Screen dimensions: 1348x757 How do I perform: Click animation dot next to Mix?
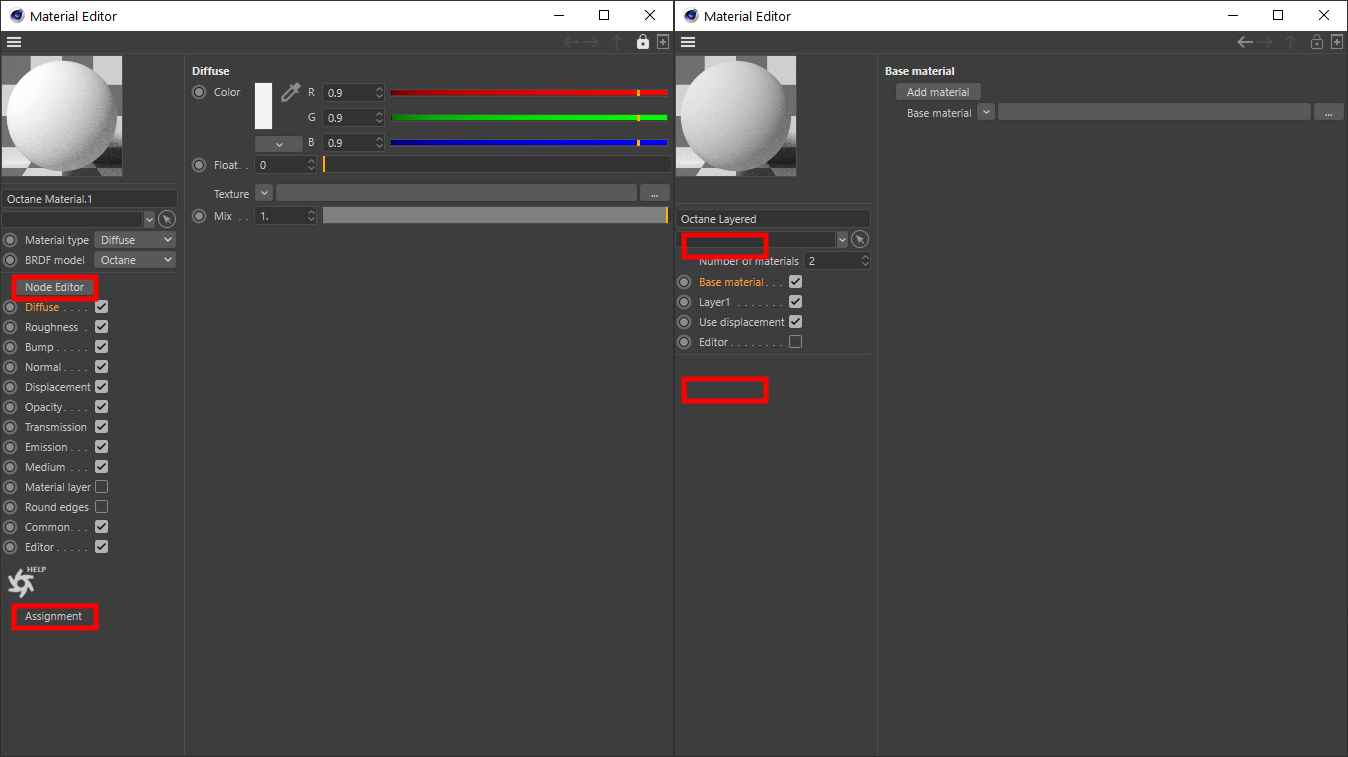coord(199,216)
